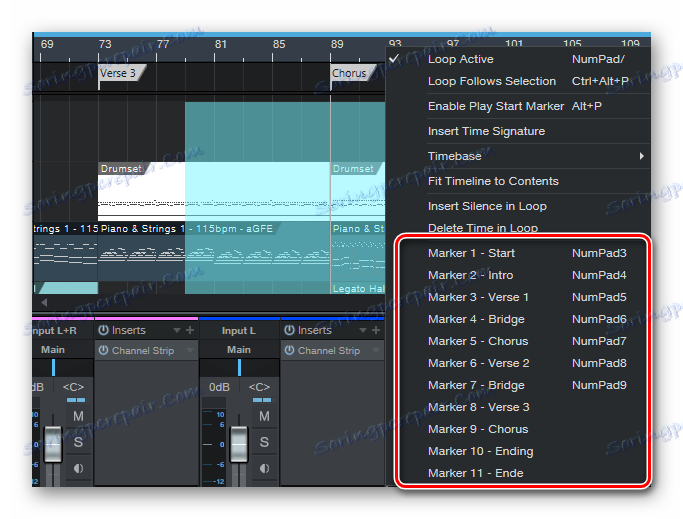Open Main output selector on Input L+R channel
Image resolution: width=683 pixels, height=519 pixels.
pyautogui.click(x=63, y=349)
